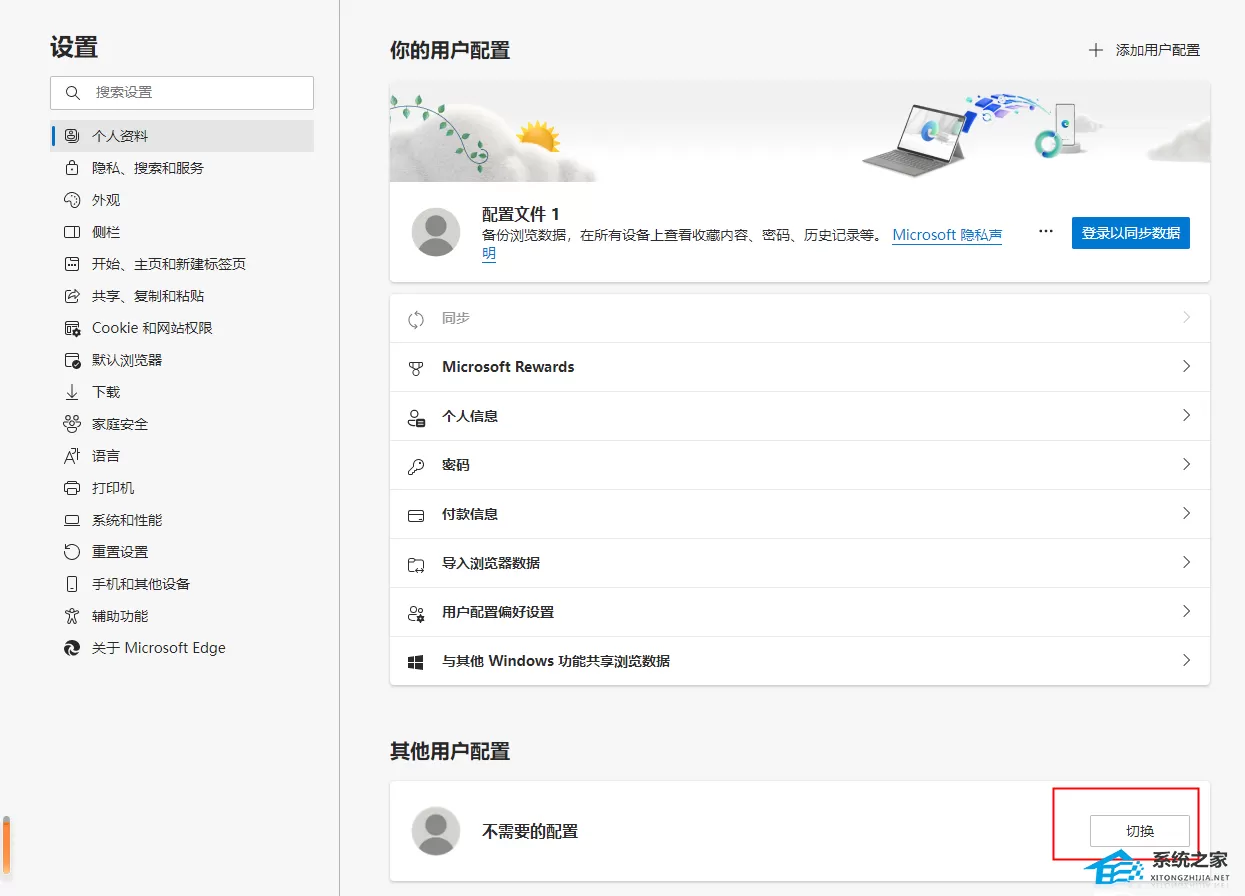The width and height of the screenshot is (1245, 896).
Task: Select the Appearance palette icon in the sidebar
Action: (x=71, y=200)
